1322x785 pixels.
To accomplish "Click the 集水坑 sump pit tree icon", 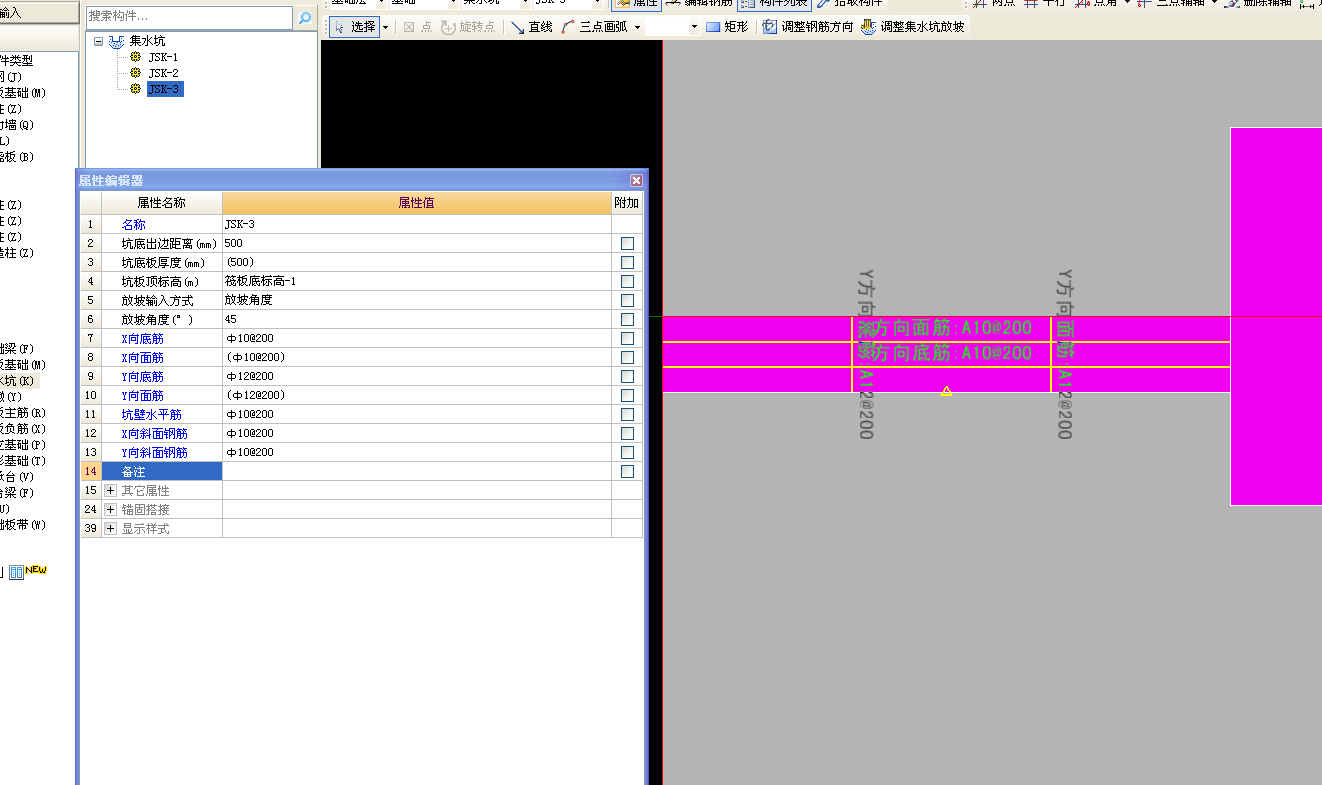I will (117, 41).
